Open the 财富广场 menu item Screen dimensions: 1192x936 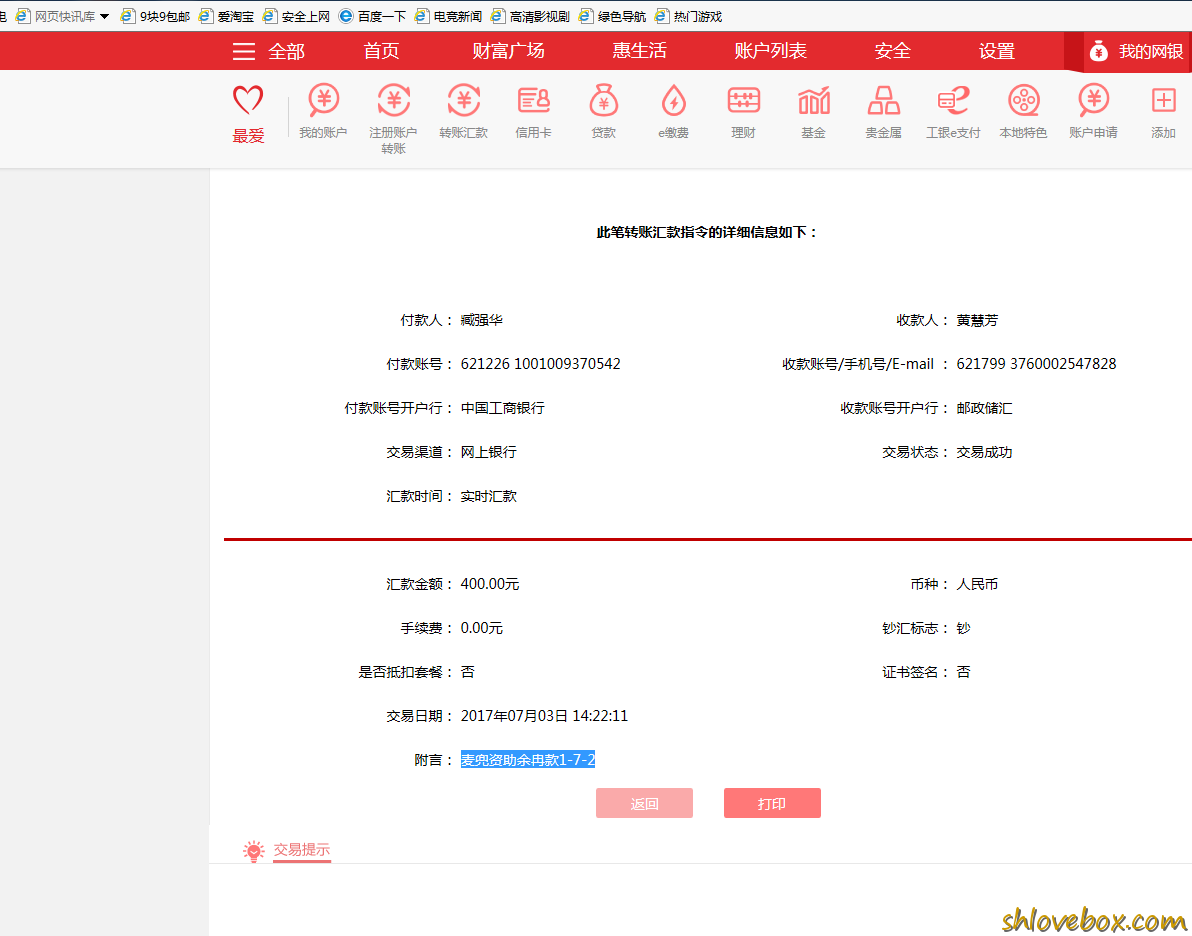point(509,51)
